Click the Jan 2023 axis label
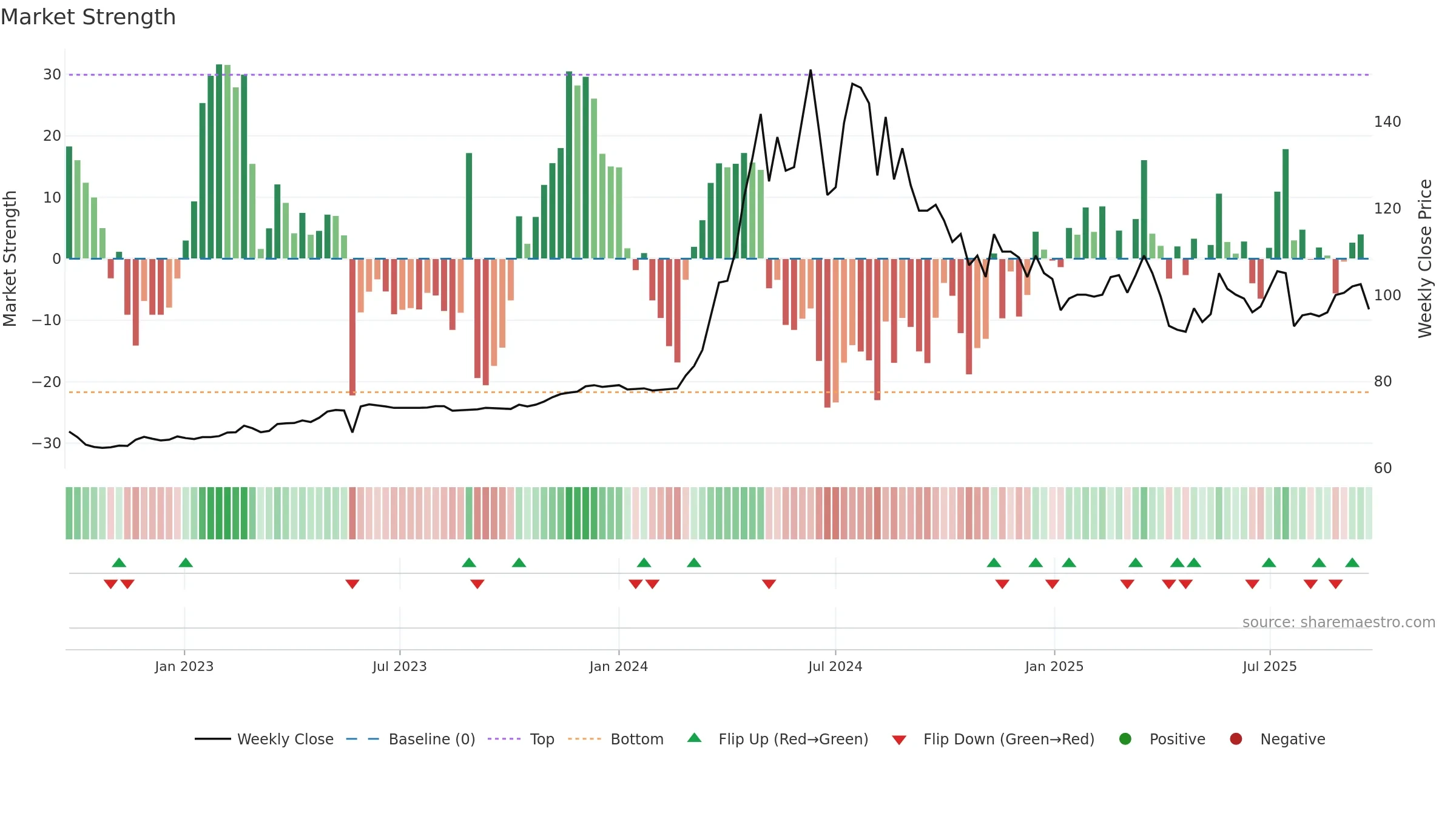The image size is (1456, 819). point(184,666)
